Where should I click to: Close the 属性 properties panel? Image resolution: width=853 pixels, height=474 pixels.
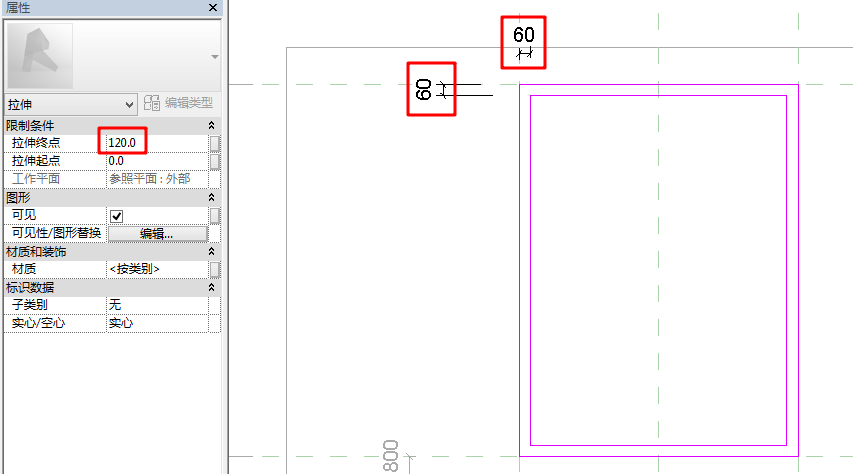point(213,8)
